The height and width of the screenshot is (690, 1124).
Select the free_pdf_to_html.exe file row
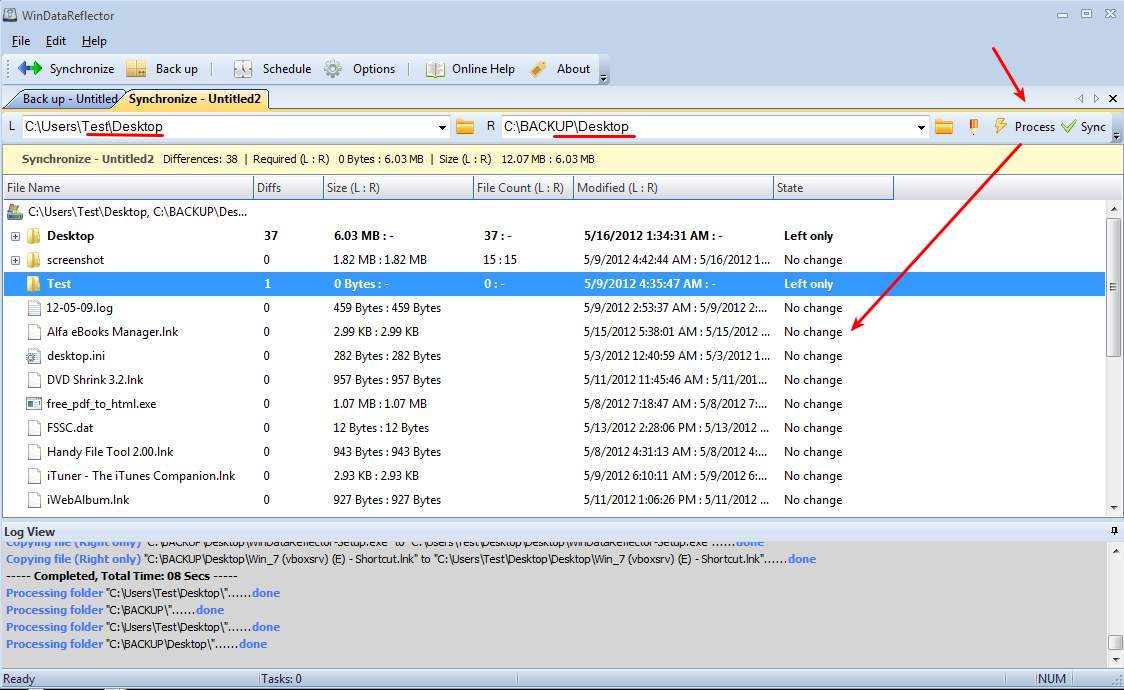101,404
